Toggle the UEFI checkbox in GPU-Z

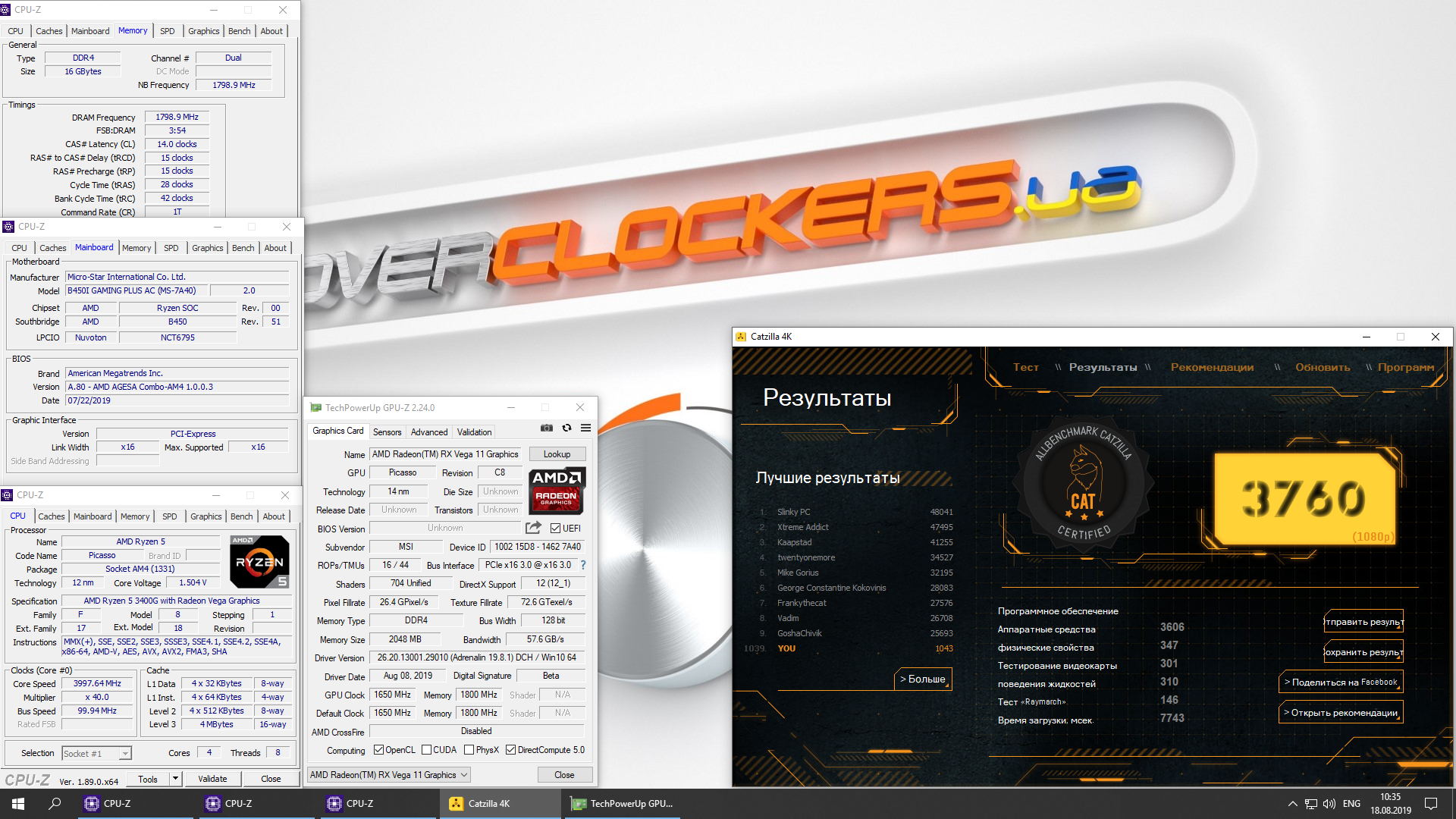tap(555, 529)
